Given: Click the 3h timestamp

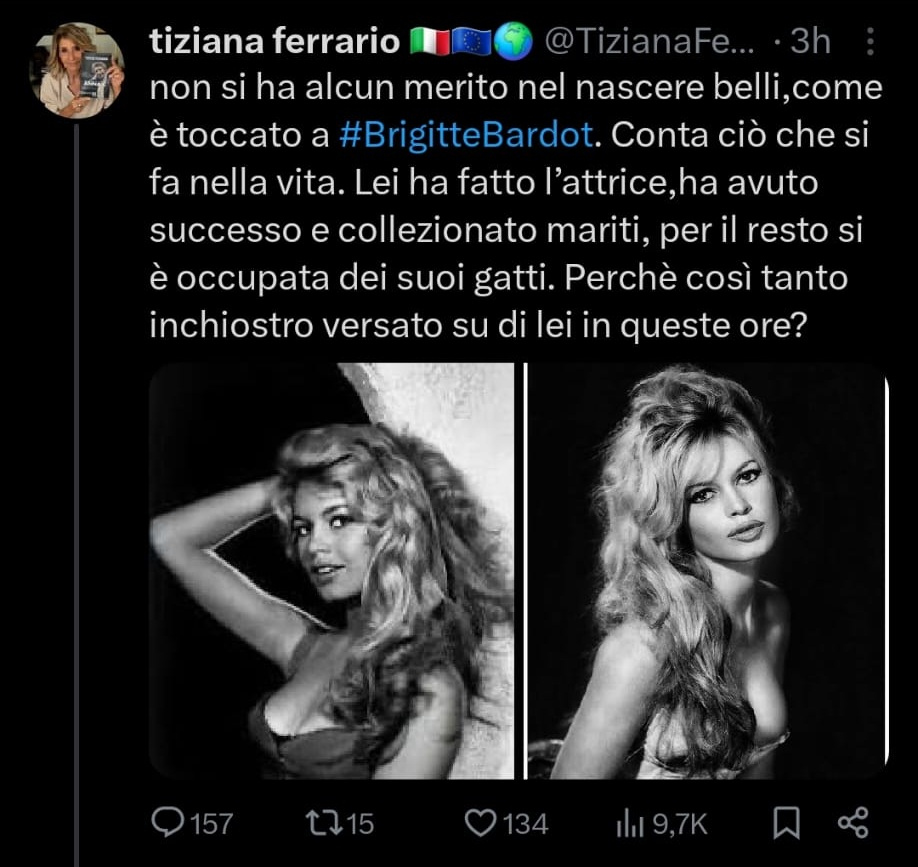Looking at the screenshot, I should click(810, 41).
